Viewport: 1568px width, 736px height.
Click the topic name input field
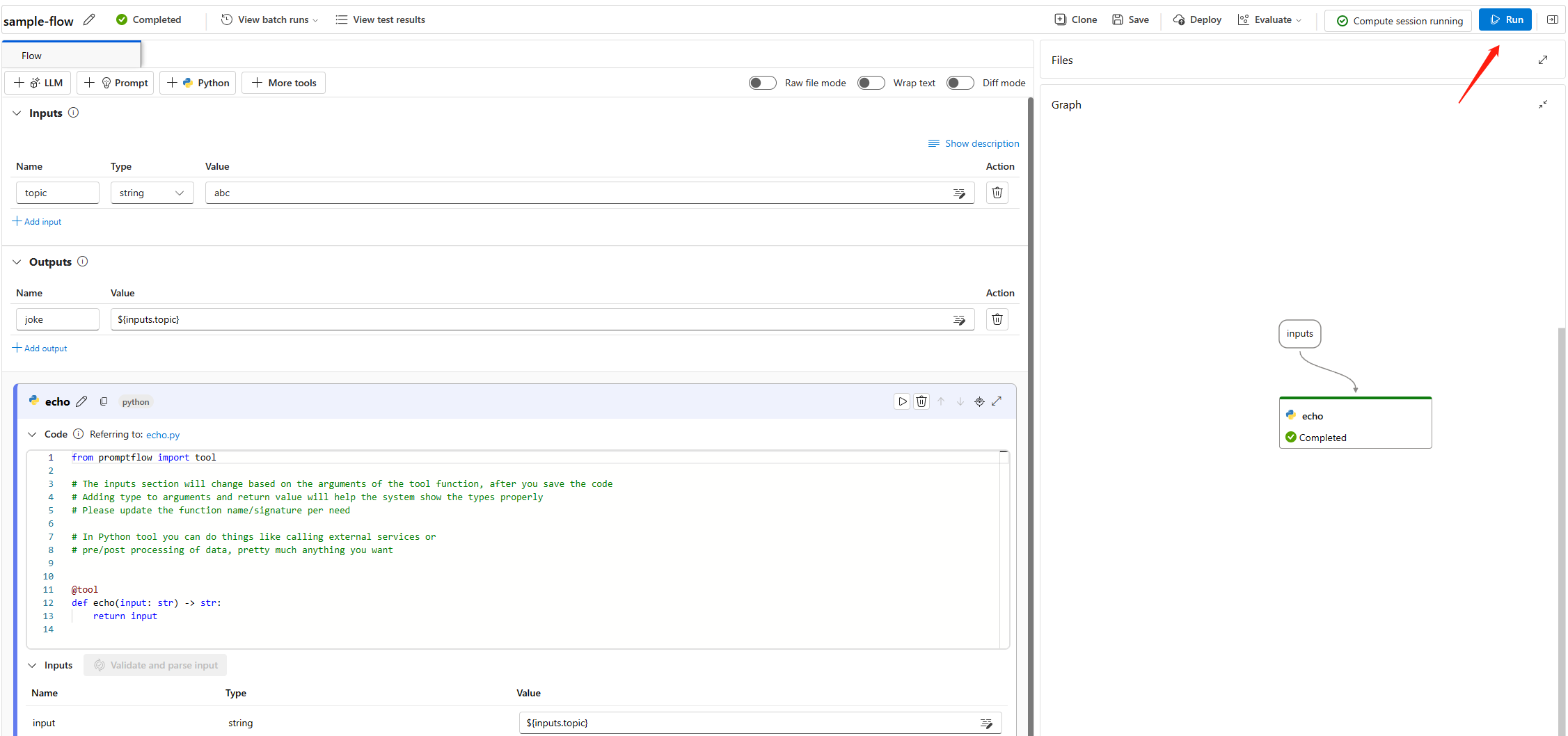[x=58, y=193]
